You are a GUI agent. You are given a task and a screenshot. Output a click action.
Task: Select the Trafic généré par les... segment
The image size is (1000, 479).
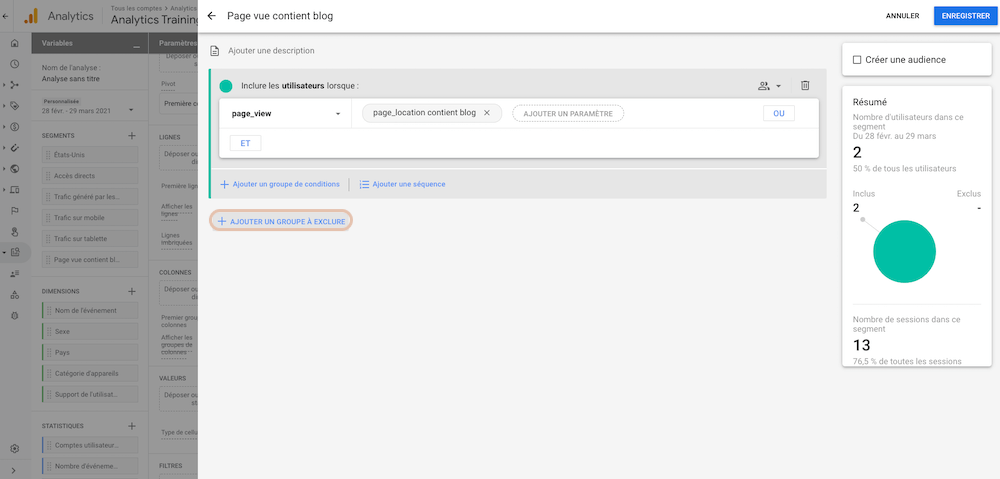[90, 197]
